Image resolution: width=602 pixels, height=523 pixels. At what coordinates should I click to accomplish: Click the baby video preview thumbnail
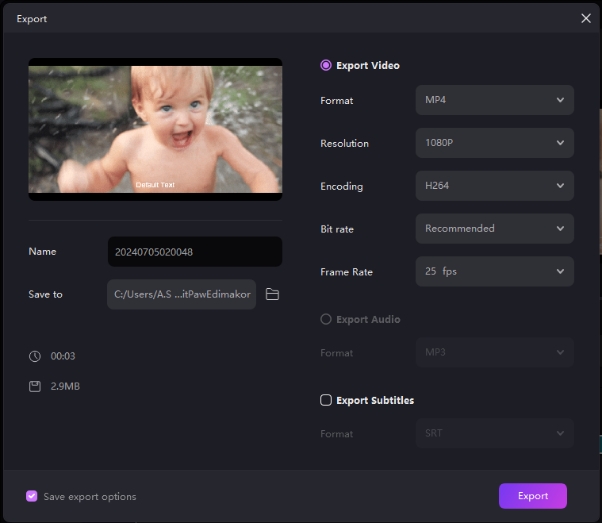click(155, 129)
